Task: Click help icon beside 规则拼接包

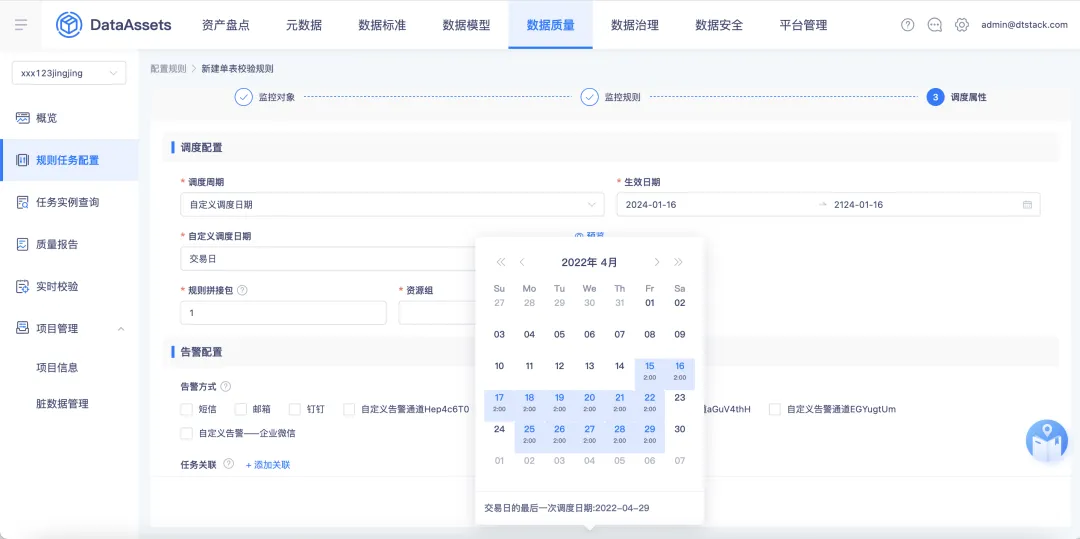Action: (x=242, y=290)
